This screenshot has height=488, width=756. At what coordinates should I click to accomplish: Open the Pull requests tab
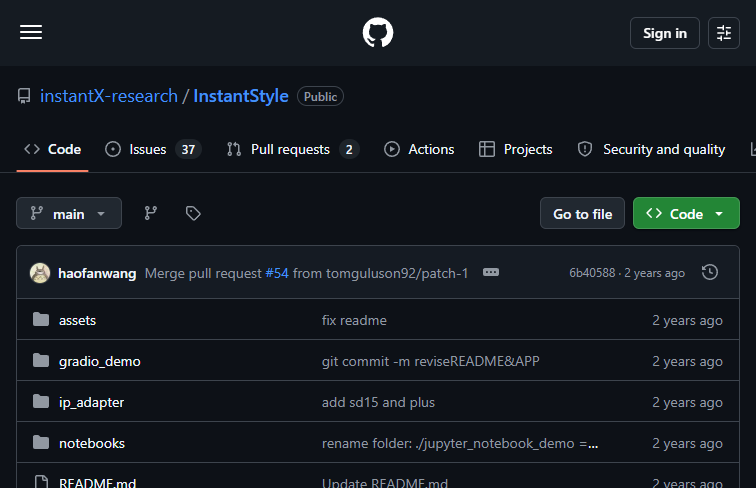[293, 149]
